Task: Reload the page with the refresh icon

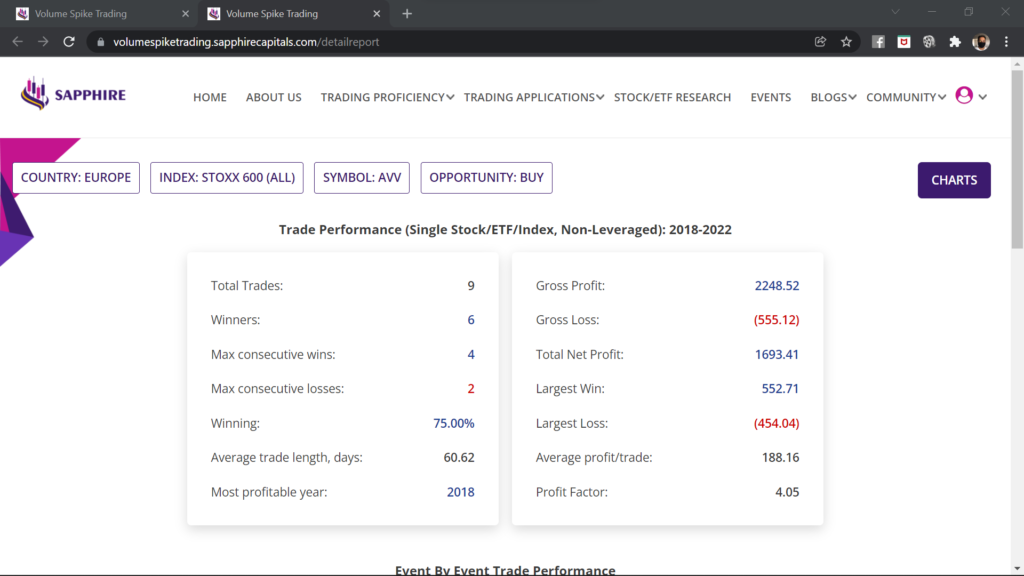Action: (x=69, y=42)
